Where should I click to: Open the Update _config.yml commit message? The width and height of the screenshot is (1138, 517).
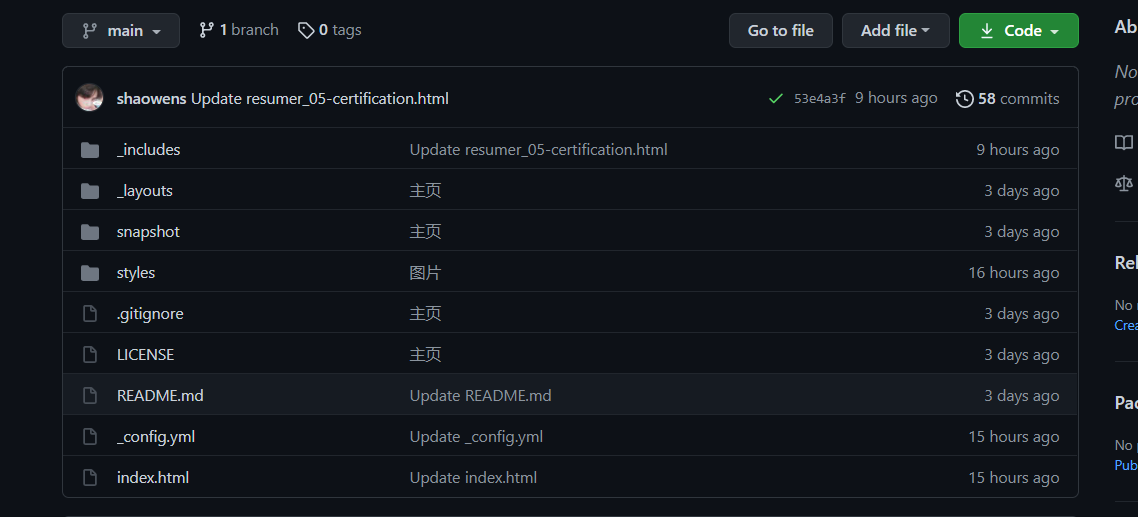[476, 437]
